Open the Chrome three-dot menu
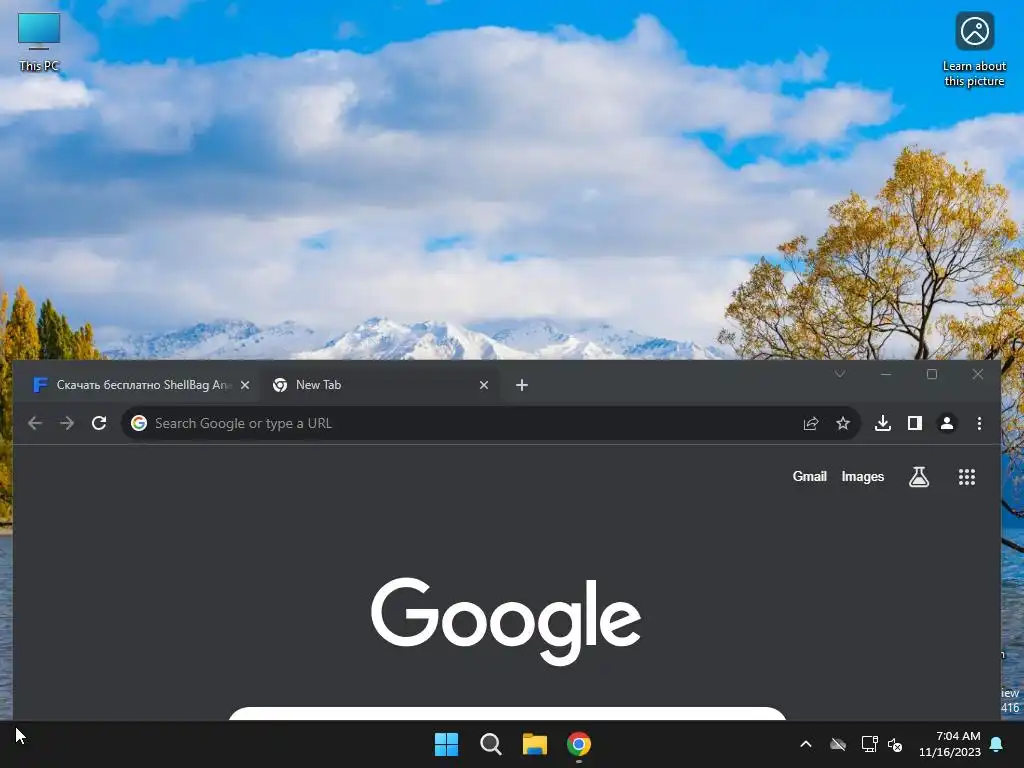Viewport: 1024px width, 768px height. coord(979,423)
